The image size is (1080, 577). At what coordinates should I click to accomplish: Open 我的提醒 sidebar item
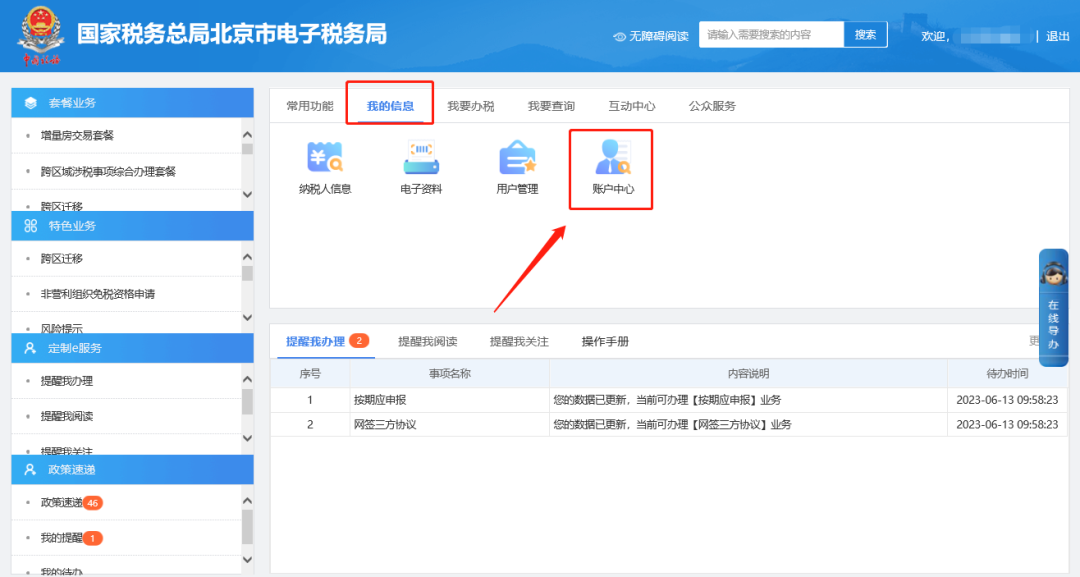pyautogui.click(x=61, y=538)
